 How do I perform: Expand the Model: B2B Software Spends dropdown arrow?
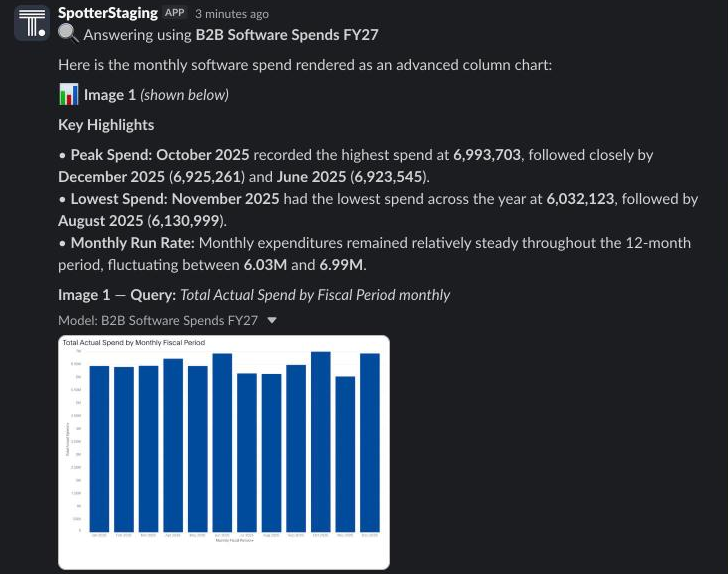[272, 320]
